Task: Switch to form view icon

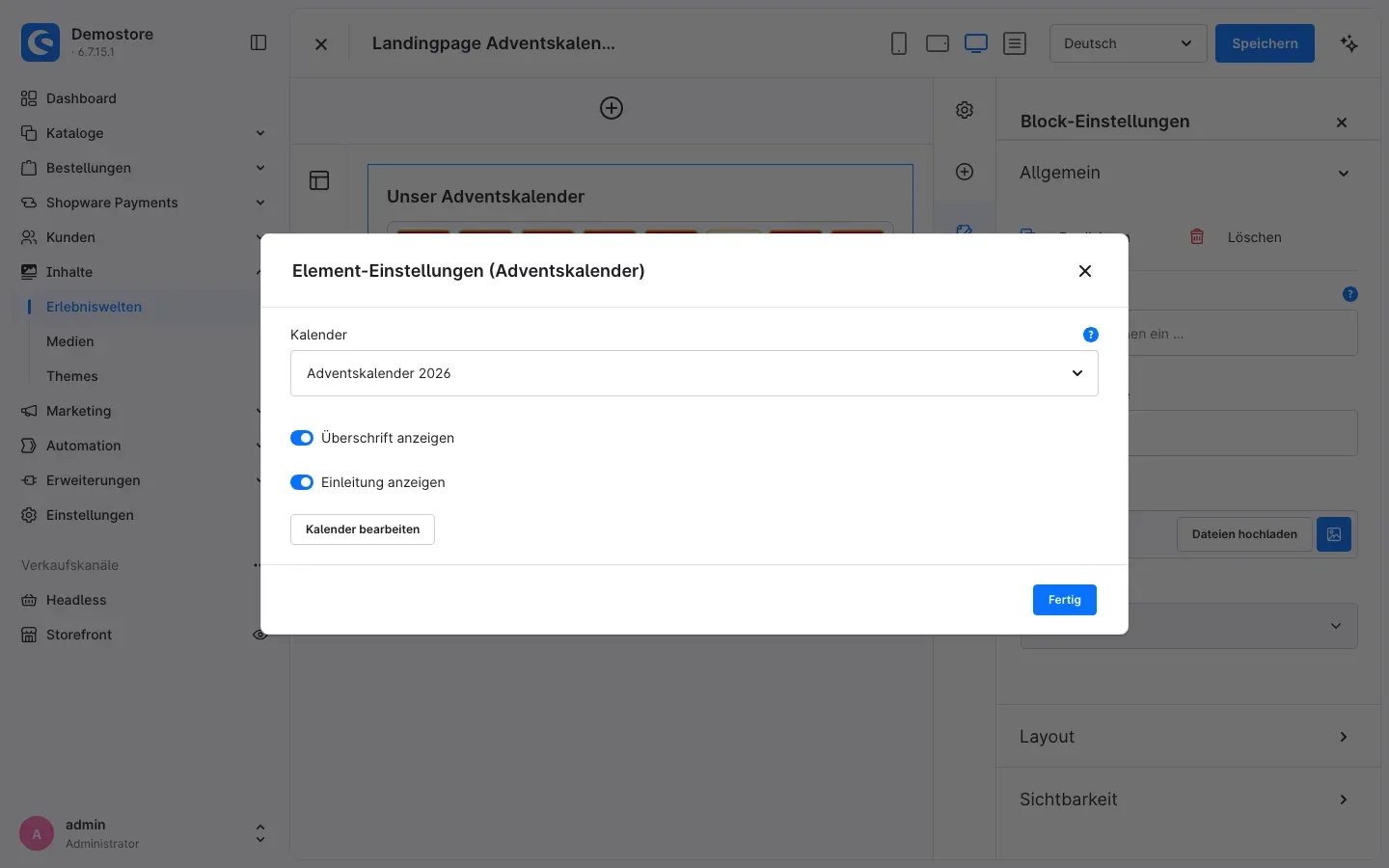Action: 1015,43
